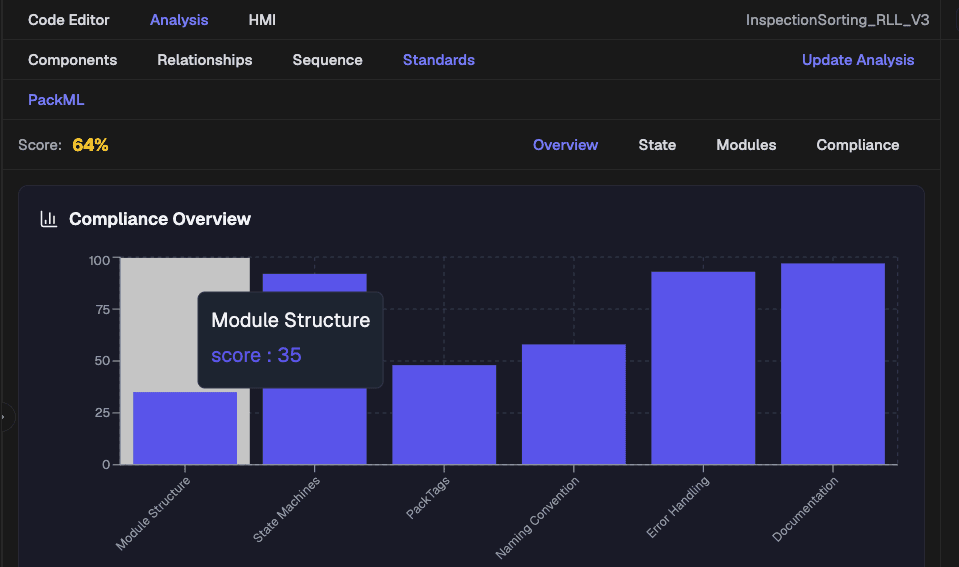
Task: Select the Standards sub-tab
Action: tap(439, 60)
